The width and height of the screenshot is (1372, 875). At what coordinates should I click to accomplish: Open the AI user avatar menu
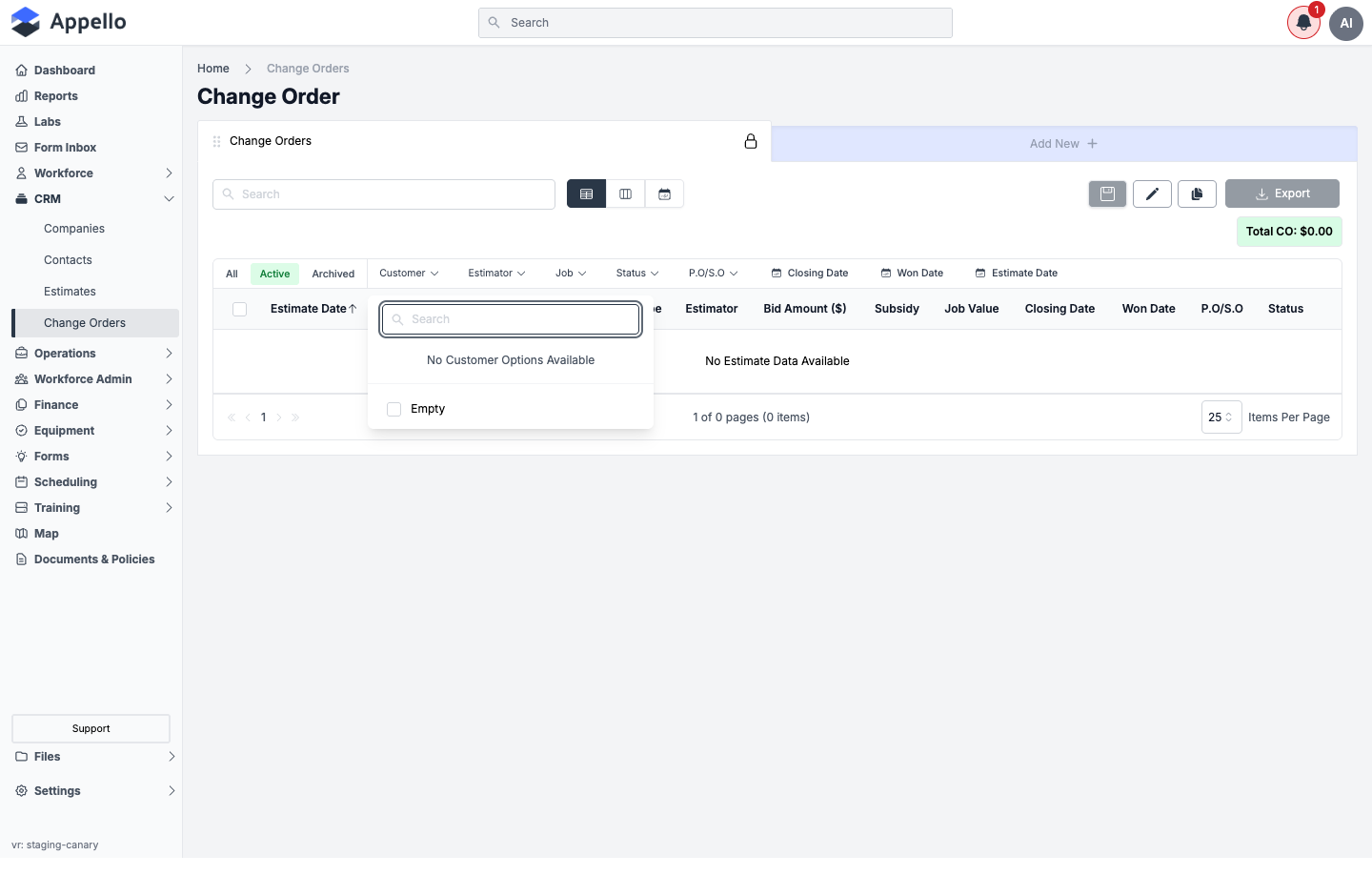(1346, 23)
